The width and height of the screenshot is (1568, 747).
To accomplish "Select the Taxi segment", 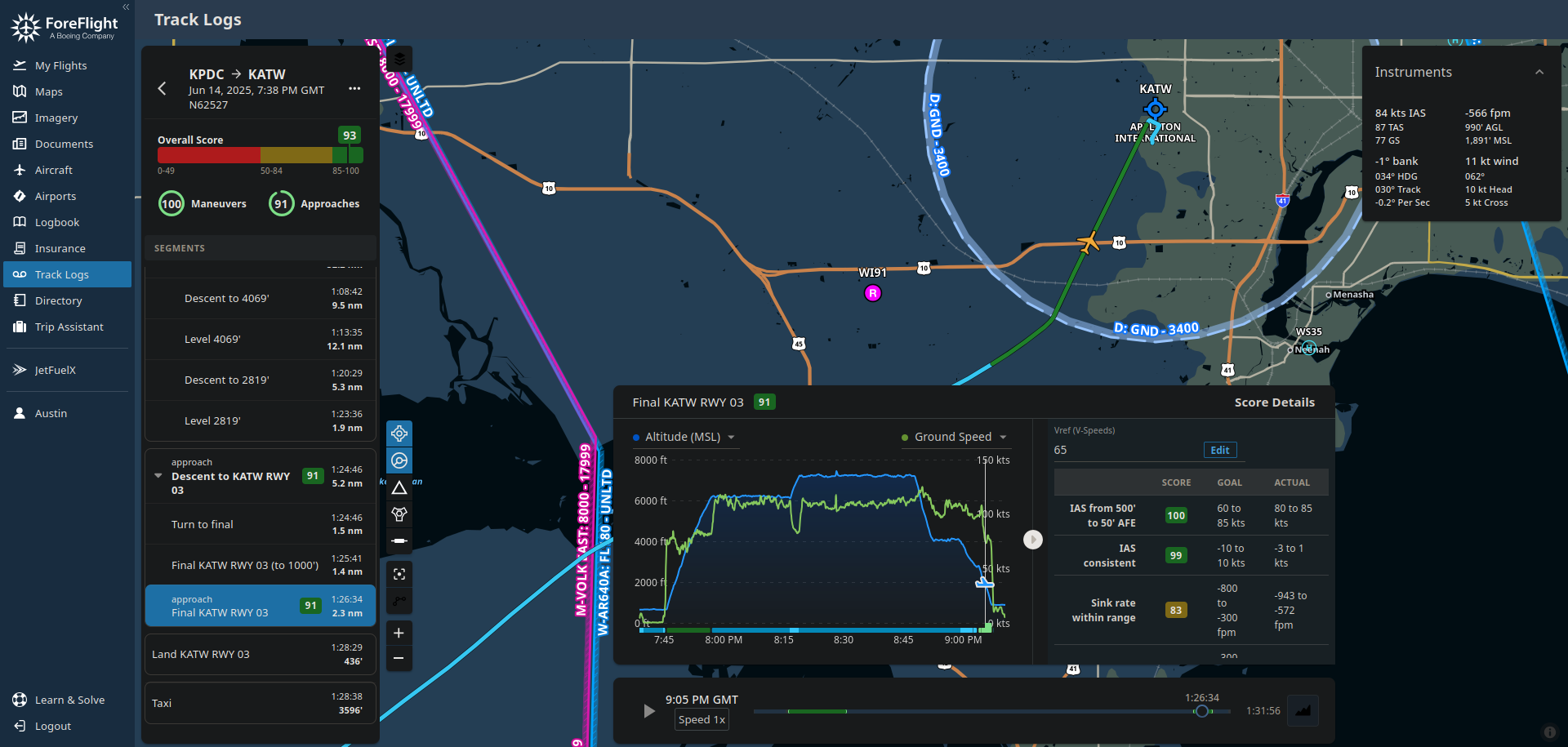I will pos(261,703).
